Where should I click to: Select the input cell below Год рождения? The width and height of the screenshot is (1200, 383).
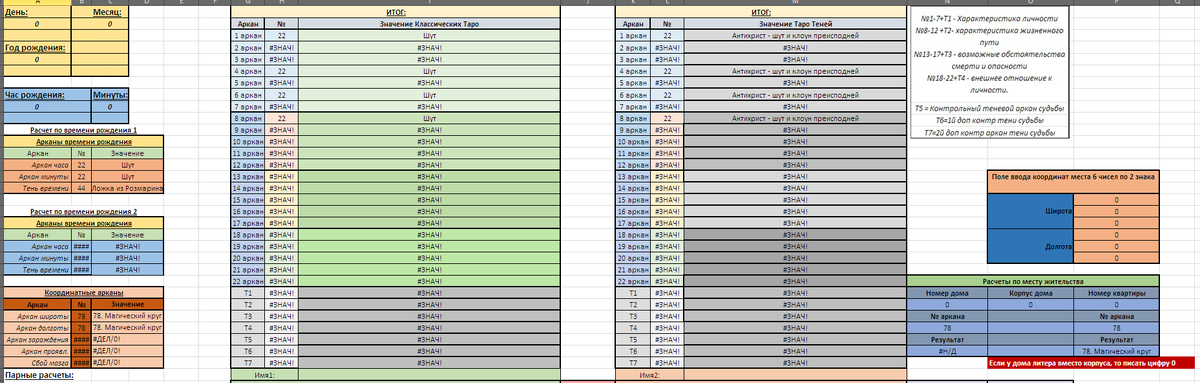(37, 59)
